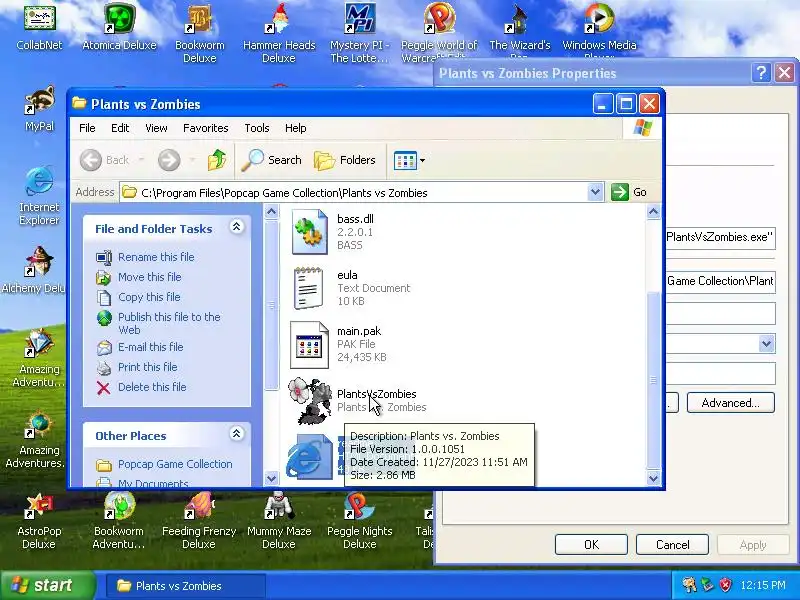This screenshot has width=800, height=600.
Task: Select the PlantsVsZombies executable icon
Action: point(309,401)
